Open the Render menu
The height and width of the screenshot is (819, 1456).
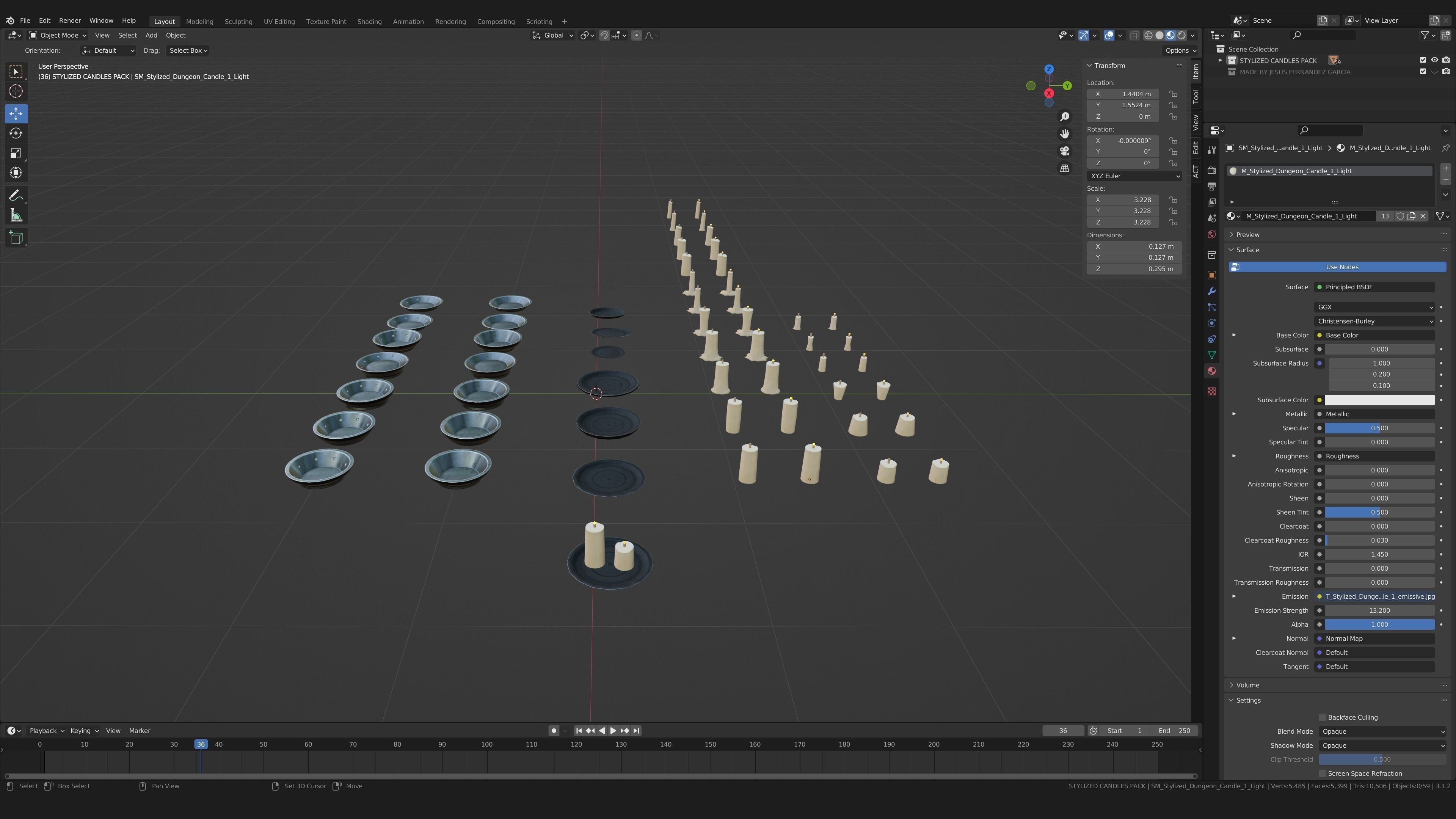click(70, 20)
